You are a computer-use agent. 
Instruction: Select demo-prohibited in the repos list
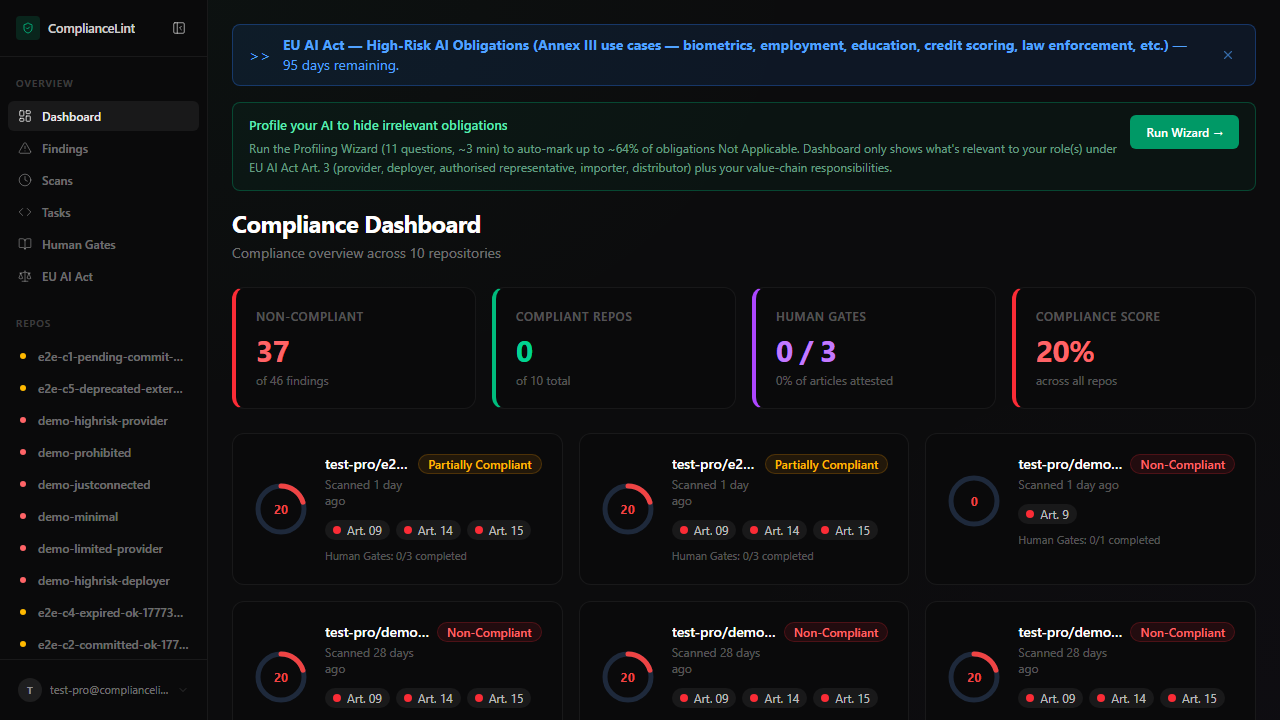84,453
